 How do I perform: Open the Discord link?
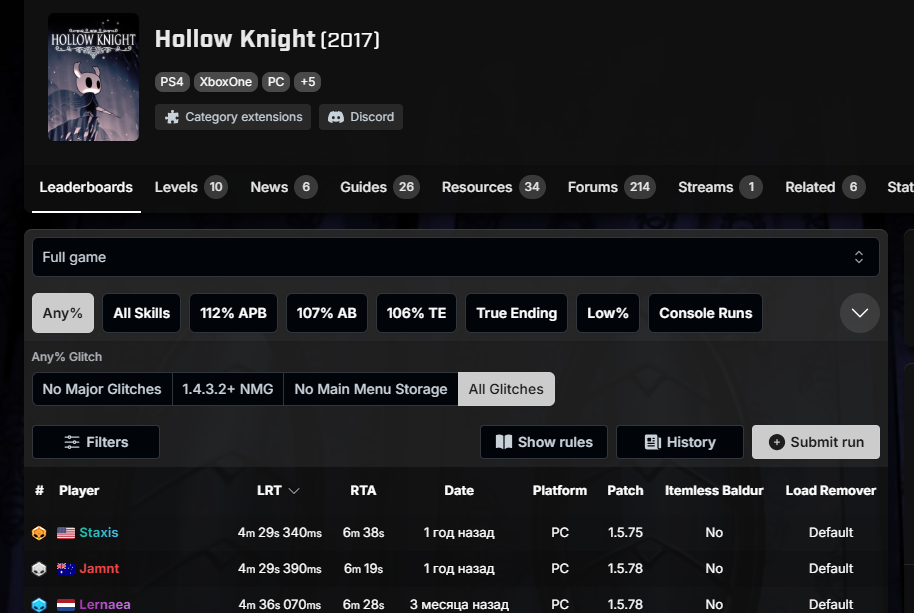point(361,117)
